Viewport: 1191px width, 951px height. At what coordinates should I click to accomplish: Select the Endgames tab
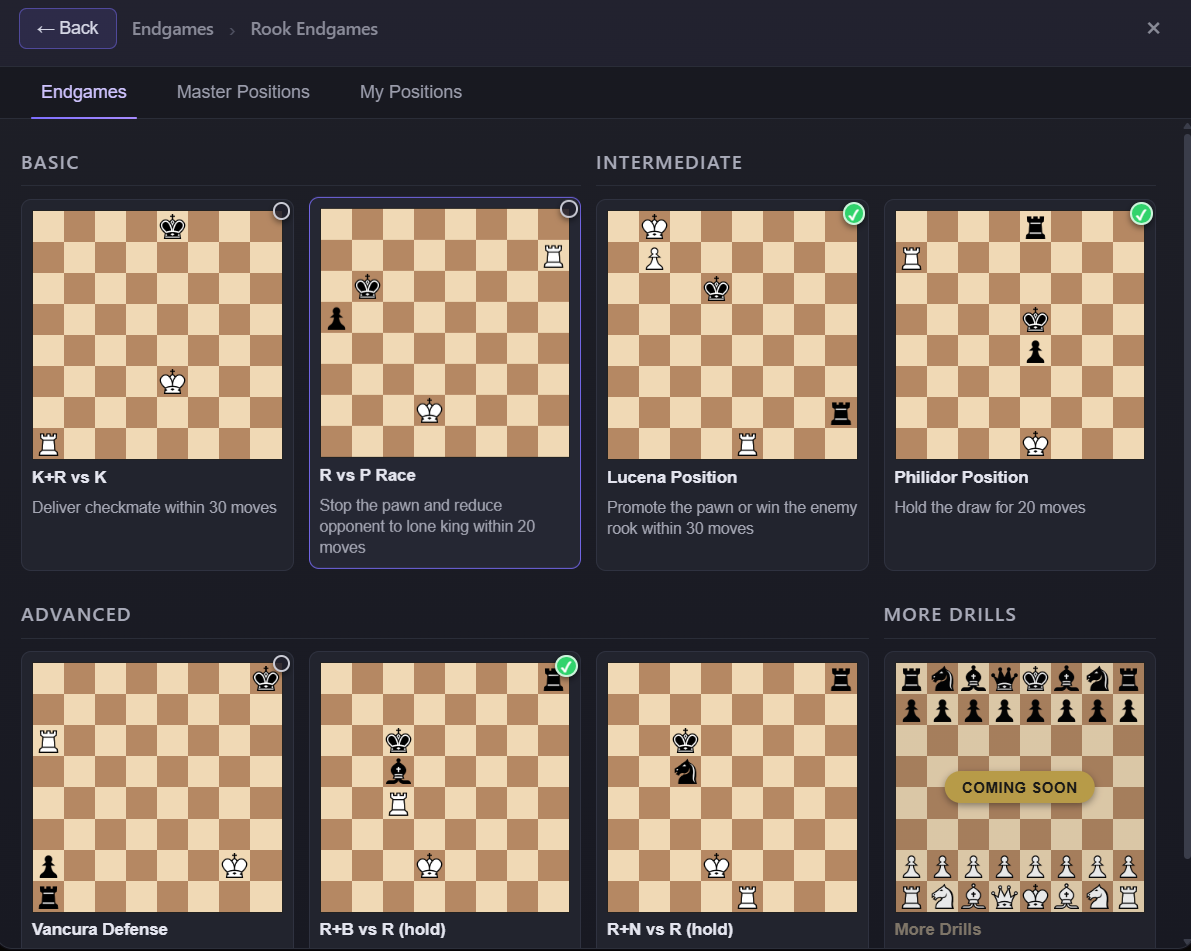pyautogui.click(x=84, y=92)
